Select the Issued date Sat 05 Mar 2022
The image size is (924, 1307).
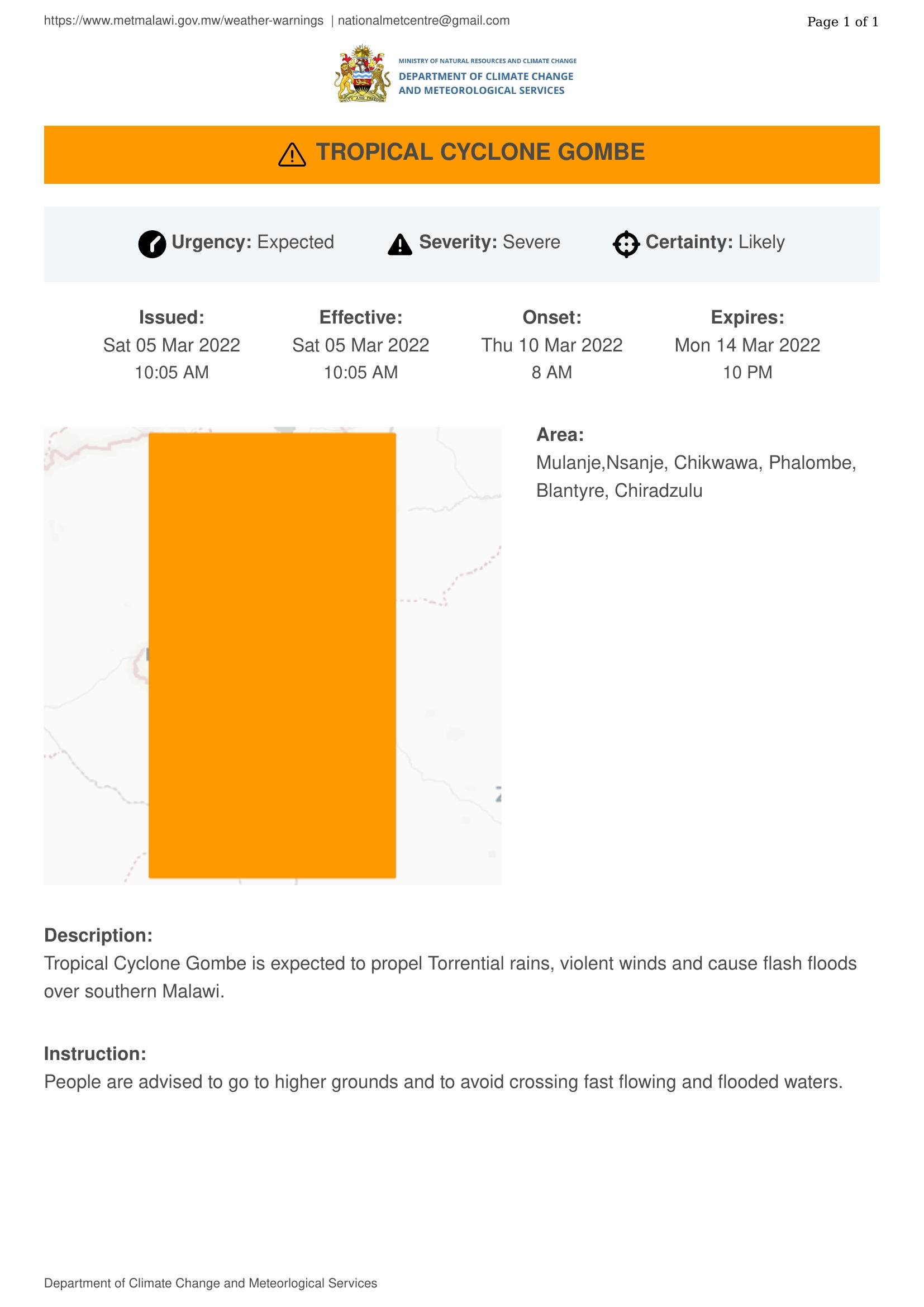[x=172, y=345]
